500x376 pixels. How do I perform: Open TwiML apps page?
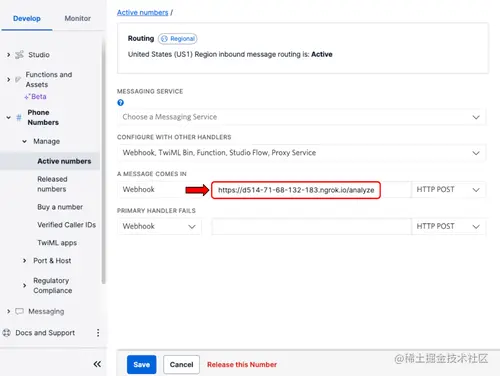click(x=57, y=243)
